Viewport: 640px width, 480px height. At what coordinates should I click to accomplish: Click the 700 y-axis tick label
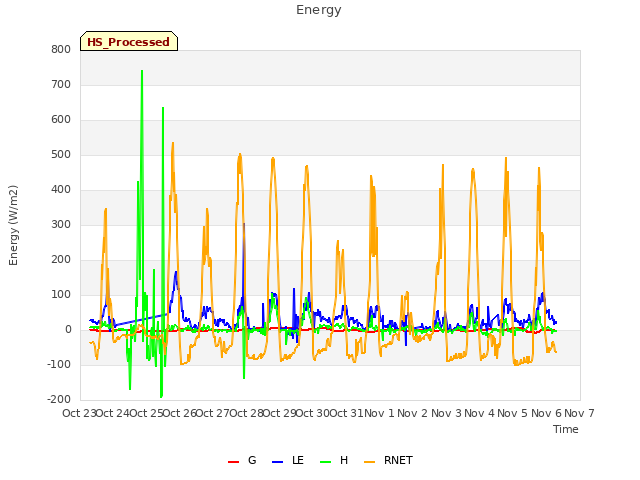point(61,84)
